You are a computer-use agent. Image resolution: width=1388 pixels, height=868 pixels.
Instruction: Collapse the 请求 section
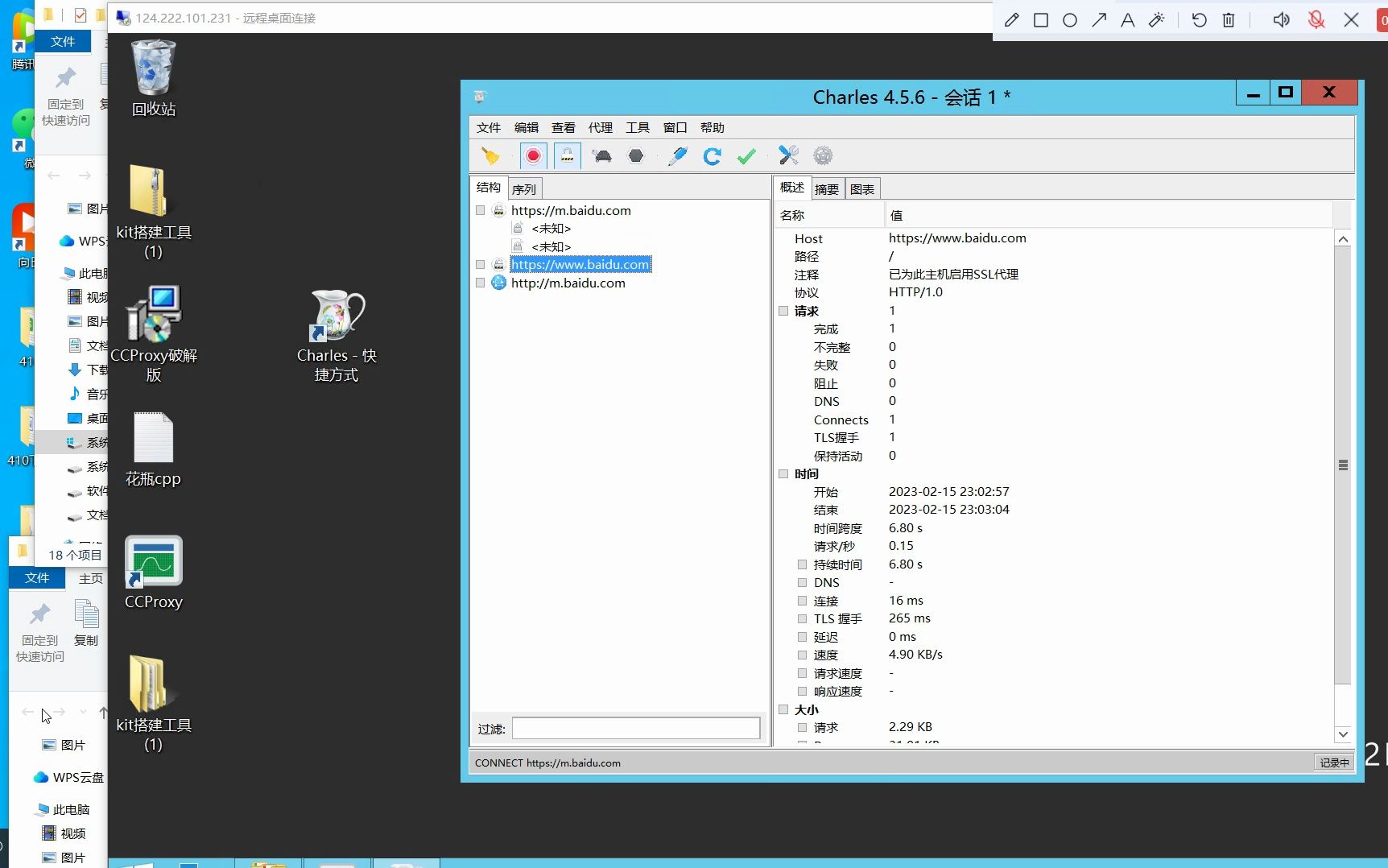click(x=783, y=311)
